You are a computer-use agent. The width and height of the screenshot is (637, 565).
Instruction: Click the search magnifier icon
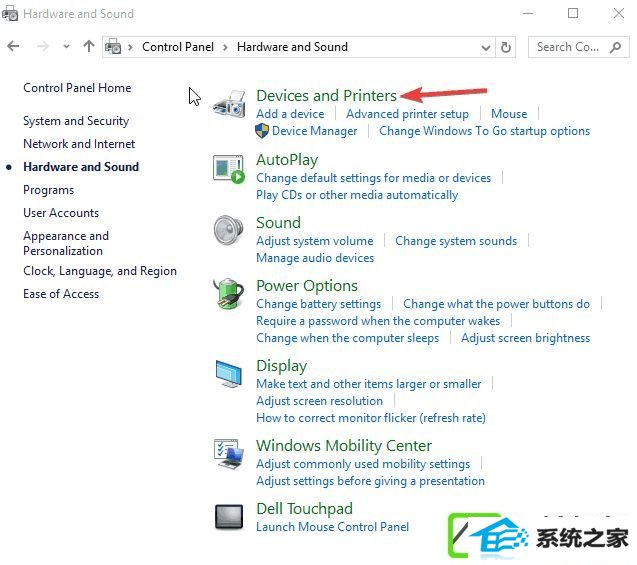click(615, 47)
